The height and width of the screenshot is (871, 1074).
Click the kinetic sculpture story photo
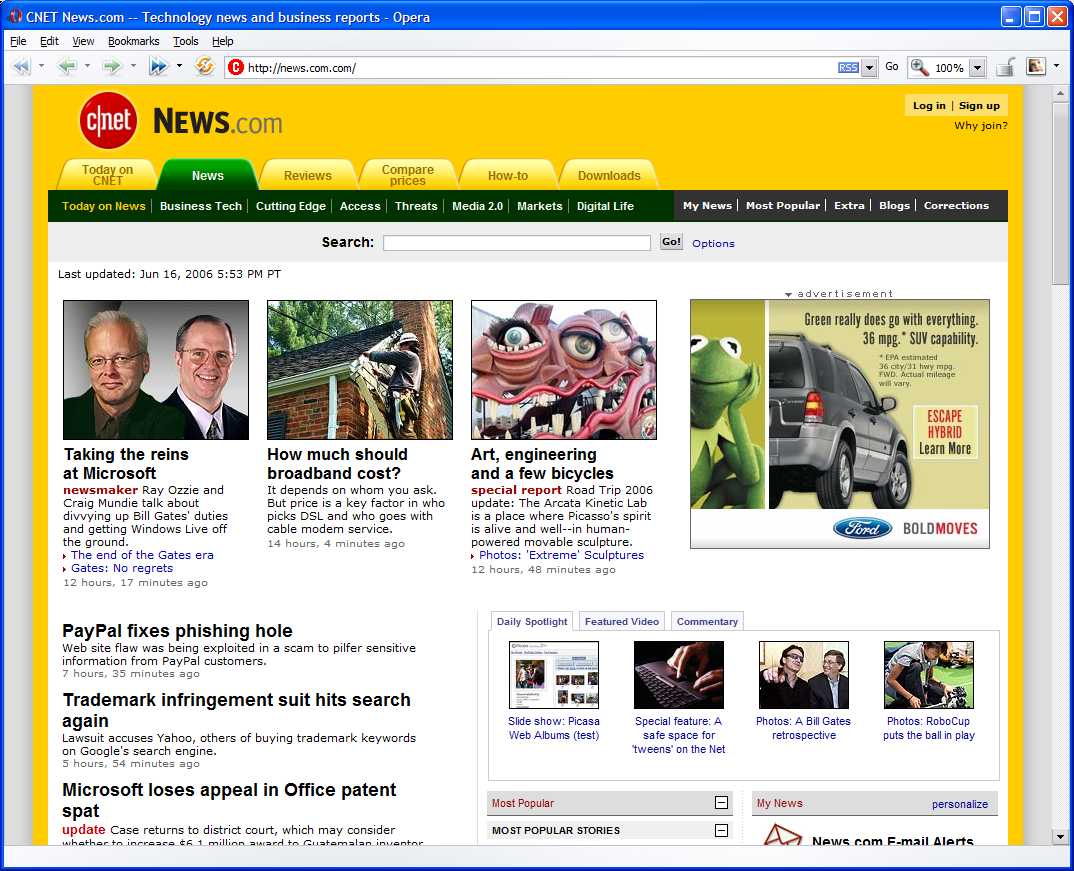[564, 370]
